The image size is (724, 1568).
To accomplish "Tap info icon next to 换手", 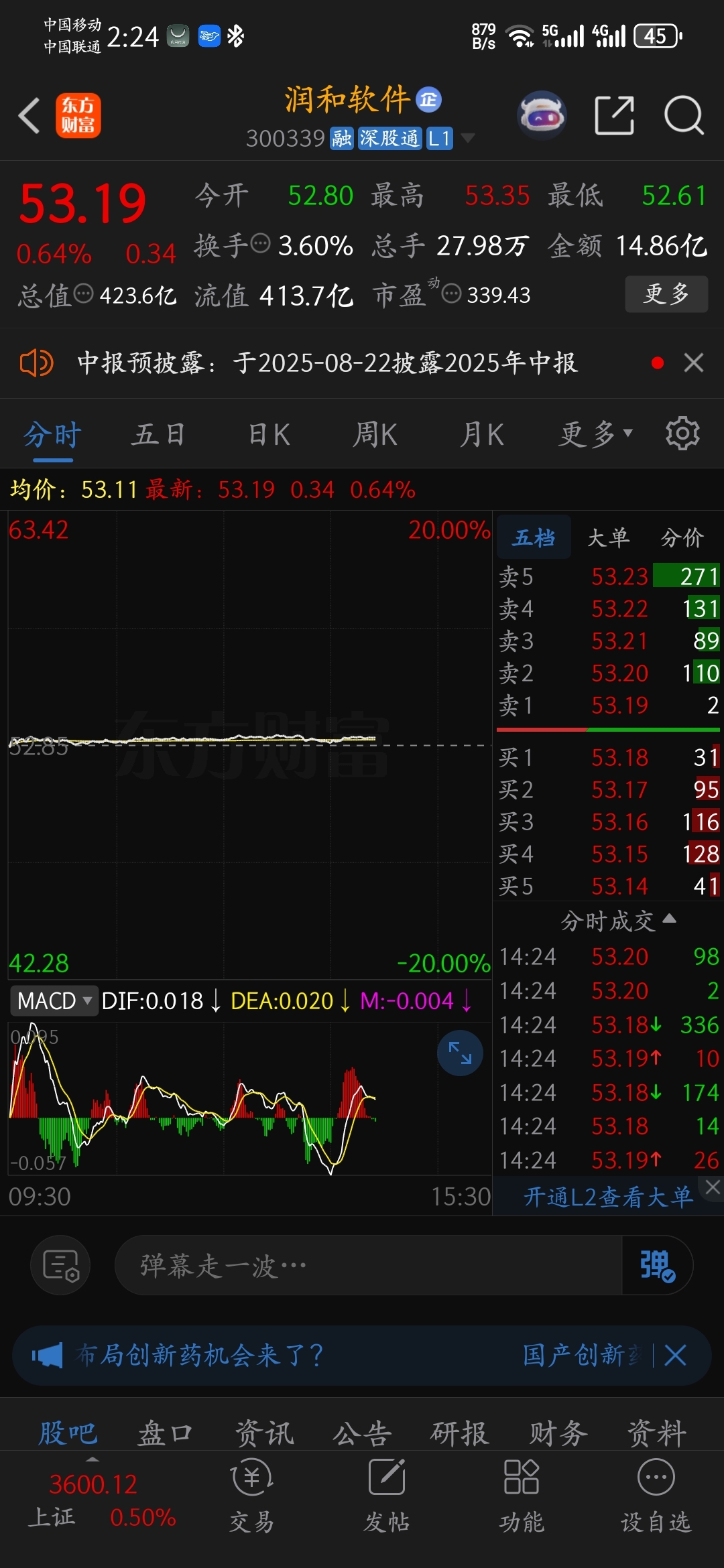I will coord(261,243).
